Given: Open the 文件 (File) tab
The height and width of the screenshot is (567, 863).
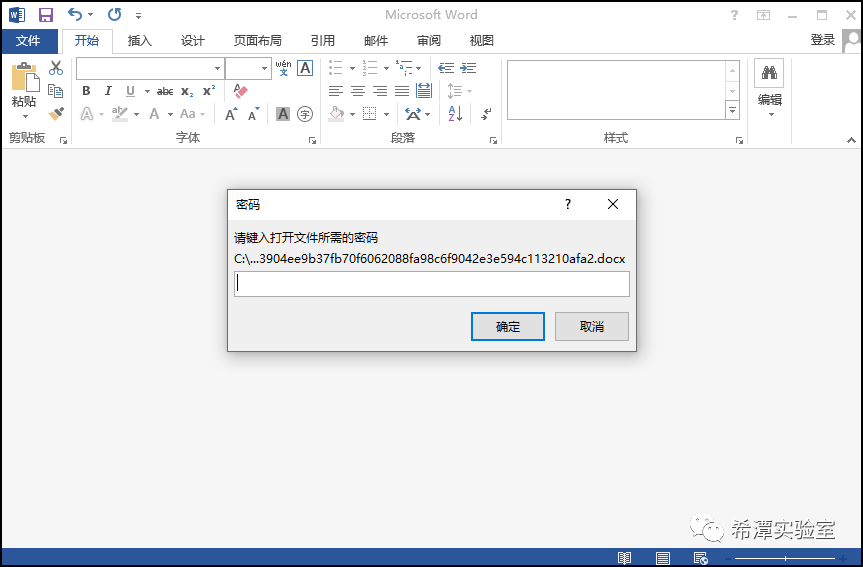Looking at the screenshot, I should tap(28, 41).
